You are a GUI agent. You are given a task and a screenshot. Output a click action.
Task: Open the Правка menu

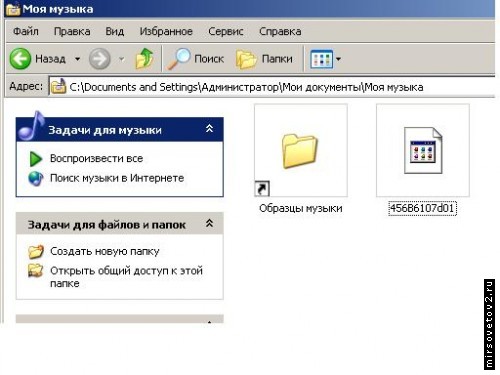(x=72, y=31)
